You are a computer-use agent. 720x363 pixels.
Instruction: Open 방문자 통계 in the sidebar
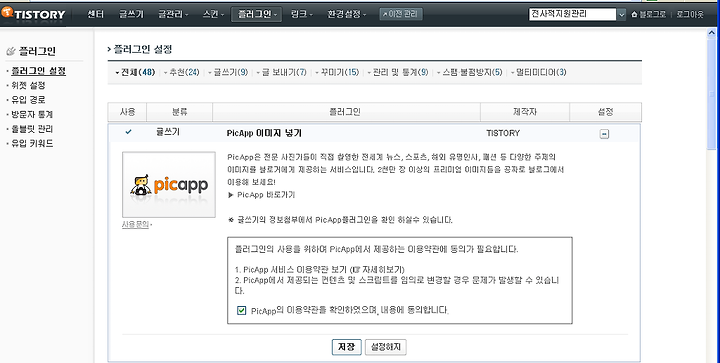click(x=32, y=114)
